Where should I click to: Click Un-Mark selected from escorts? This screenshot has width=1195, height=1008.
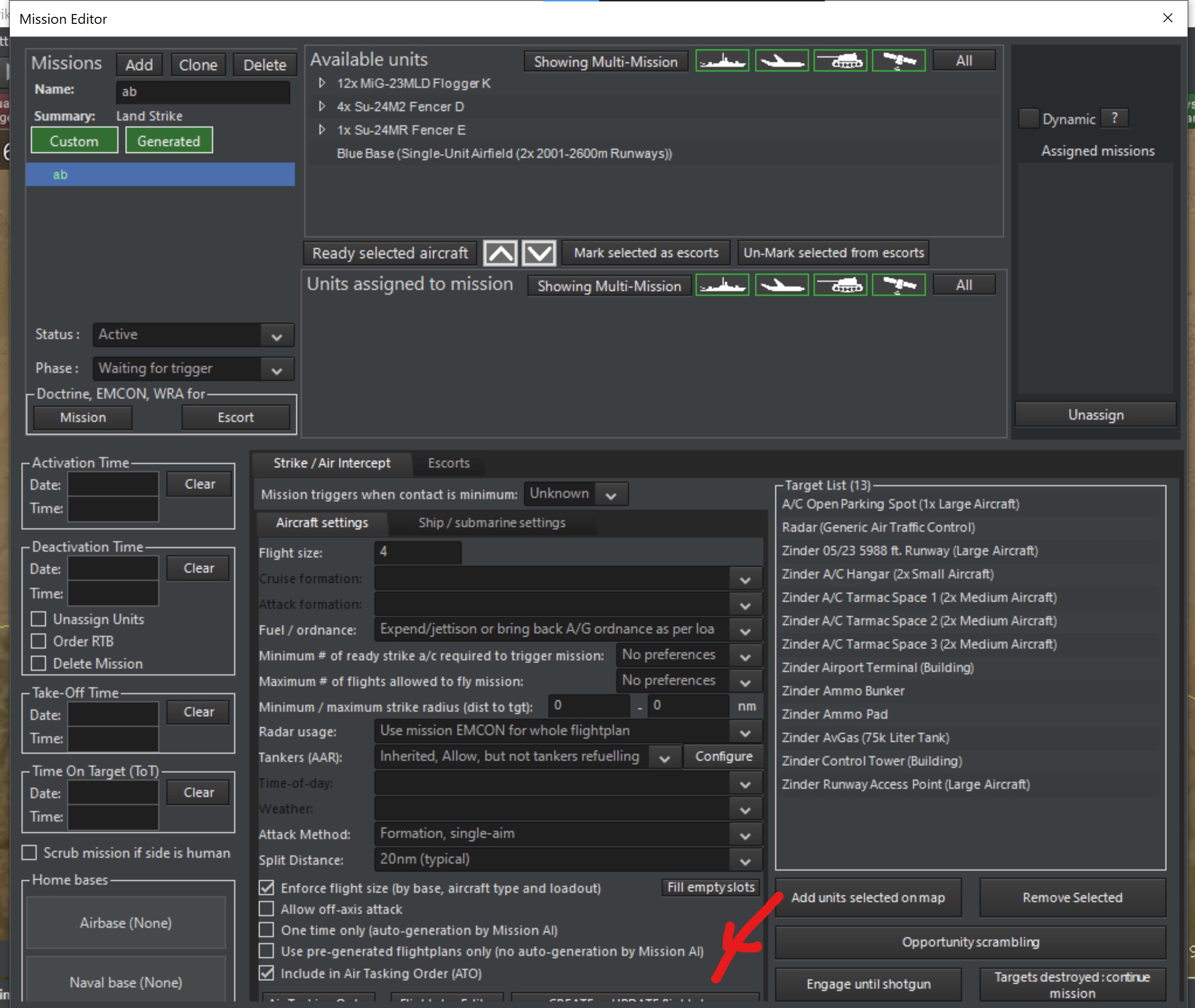click(x=833, y=252)
